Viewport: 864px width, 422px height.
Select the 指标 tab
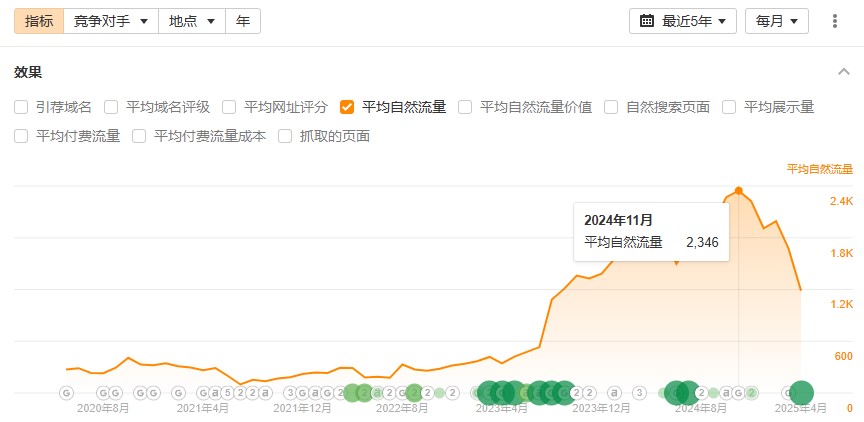(39, 21)
